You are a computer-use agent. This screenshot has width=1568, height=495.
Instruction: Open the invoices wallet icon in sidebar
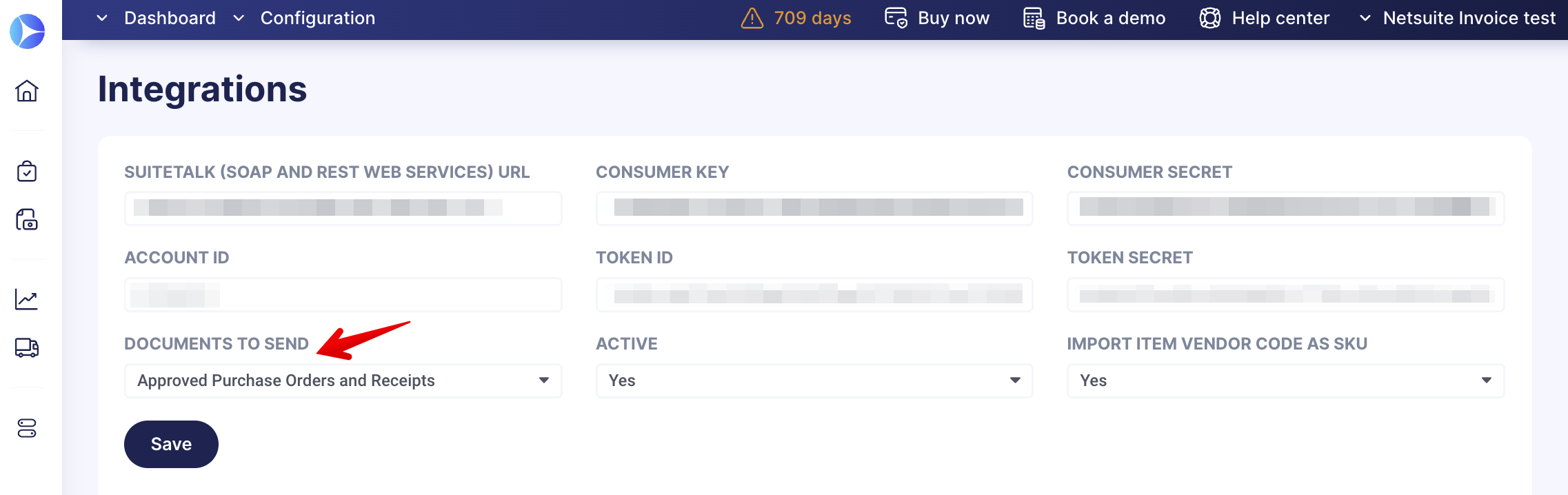pyautogui.click(x=26, y=220)
